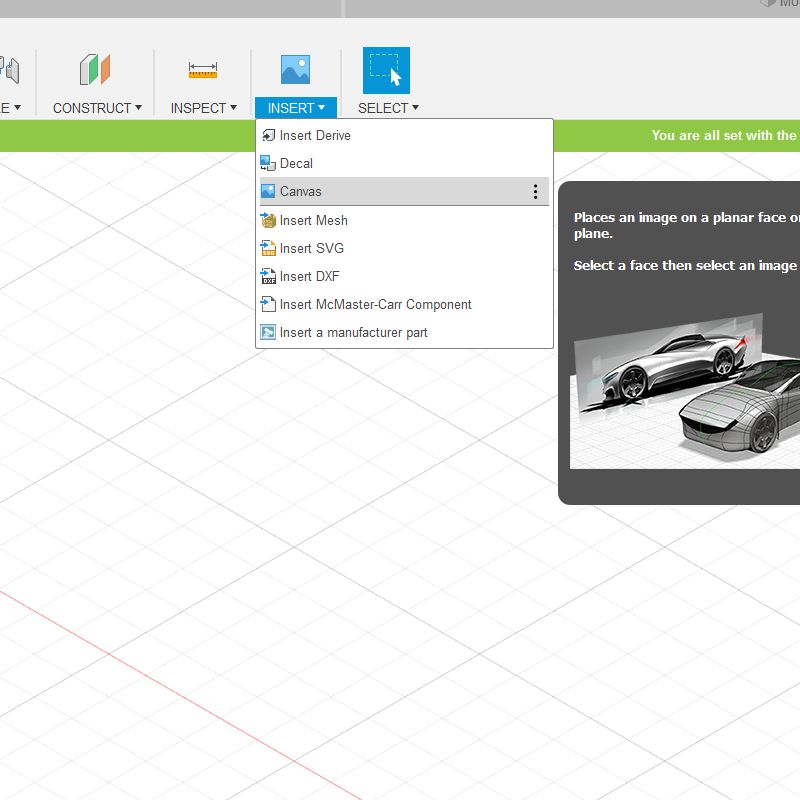Choose Insert McMaster-Carr Component entry
This screenshot has height=800, width=800.
(404, 305)
